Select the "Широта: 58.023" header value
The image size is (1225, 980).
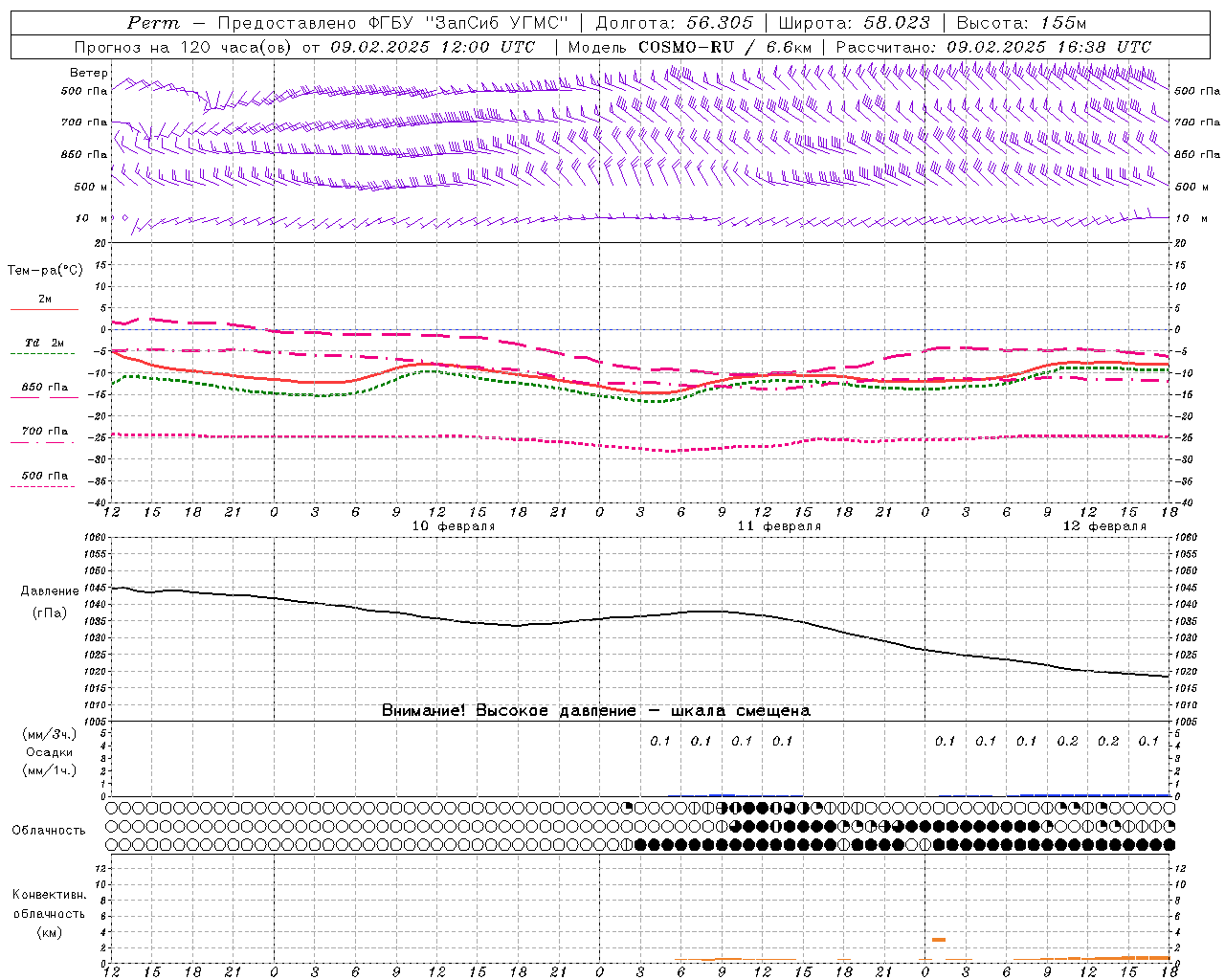[854, 23]
